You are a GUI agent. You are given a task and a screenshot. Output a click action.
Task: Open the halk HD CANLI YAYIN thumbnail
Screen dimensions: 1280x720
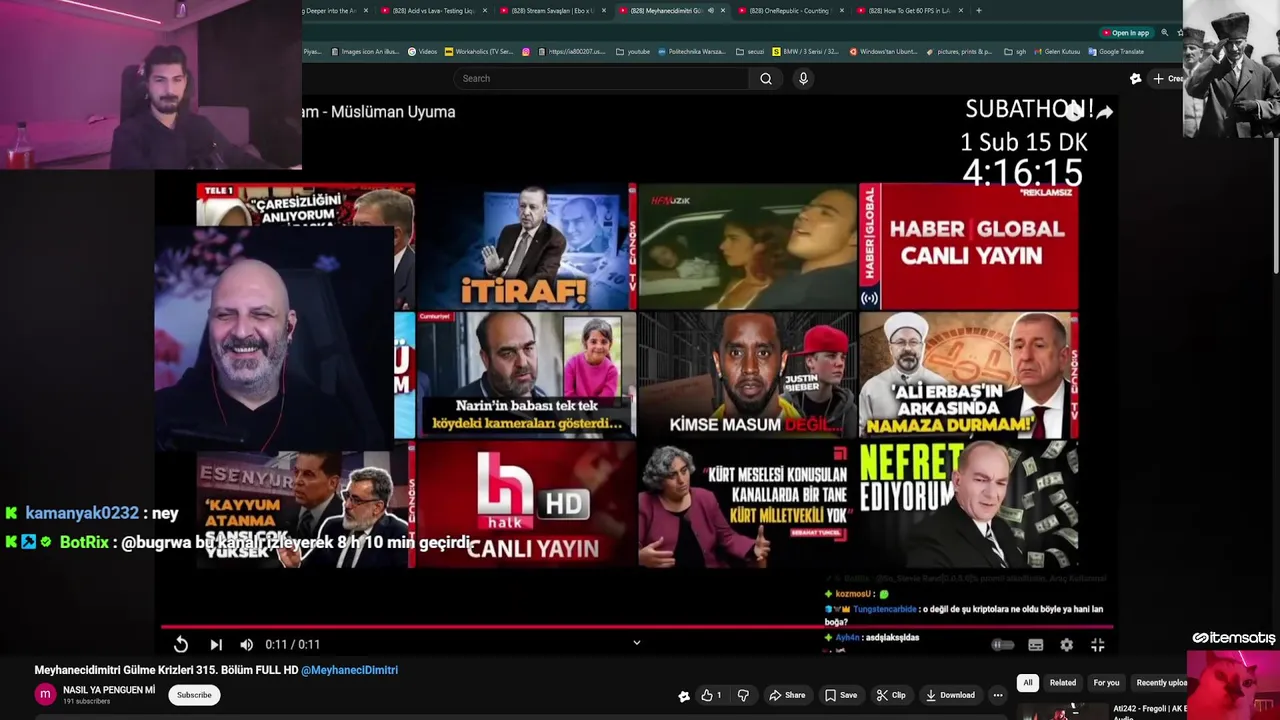tap(527, 505)
